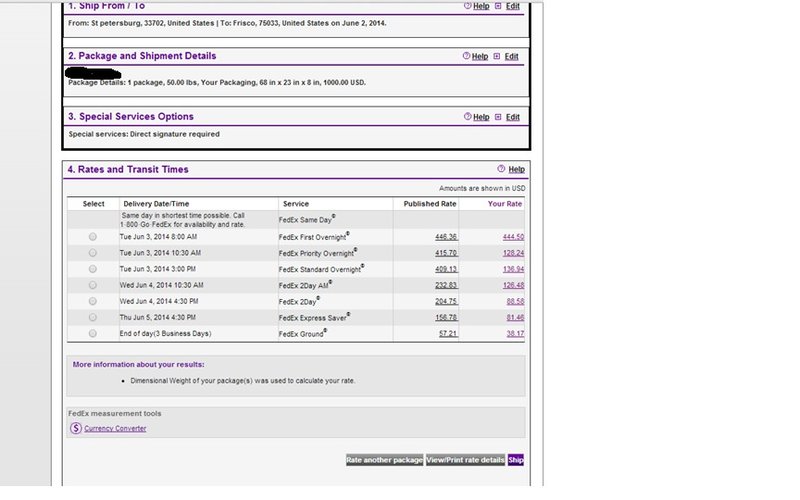Image resolution: width=800 pixels, height=500 pixels.
Task: Open Express Saver published rate 156.78
Action: 446,317
